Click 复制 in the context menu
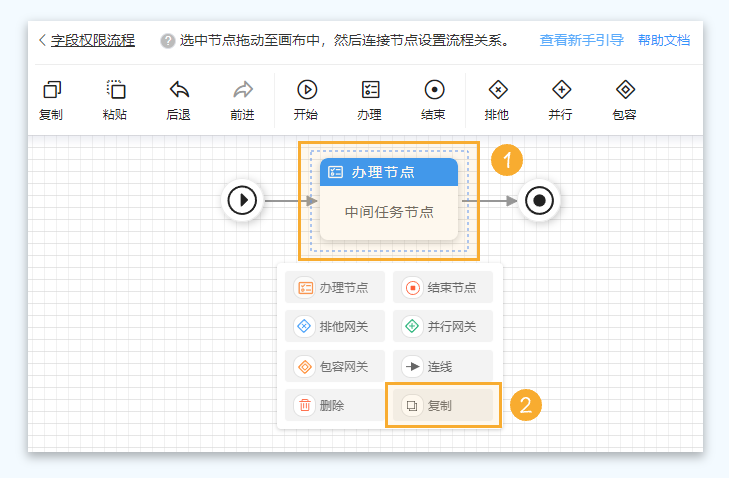729x478 pixels. pos(442,405)
